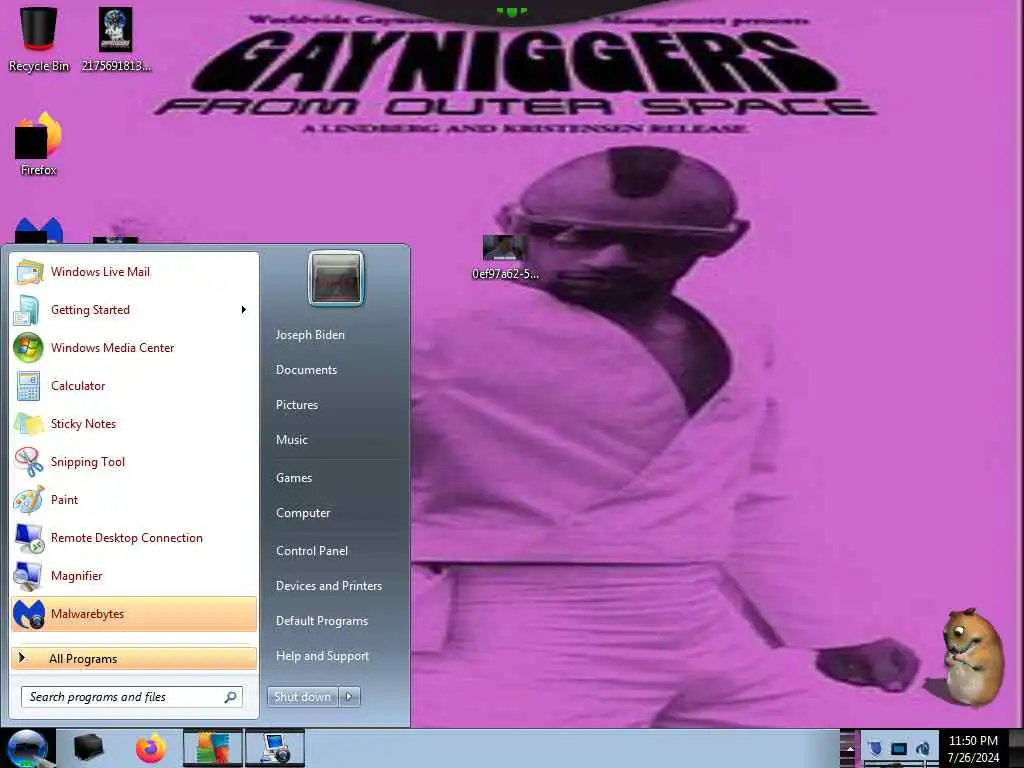Launch Paint from the Start menu
Viewport: 1024px width, 768px height.
(134, 500)
